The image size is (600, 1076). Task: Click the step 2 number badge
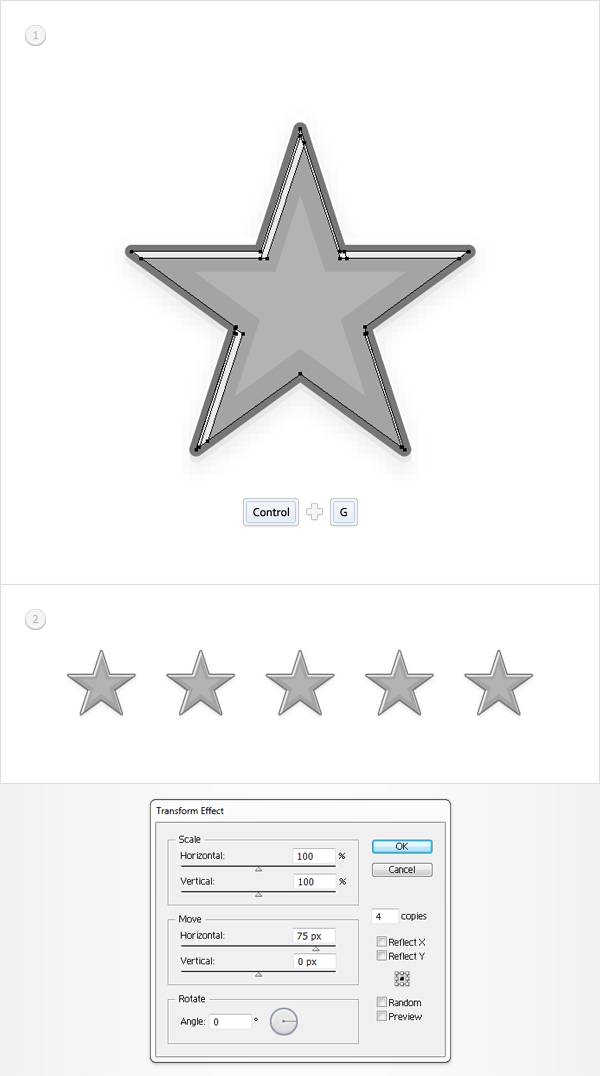click(36, 619)
